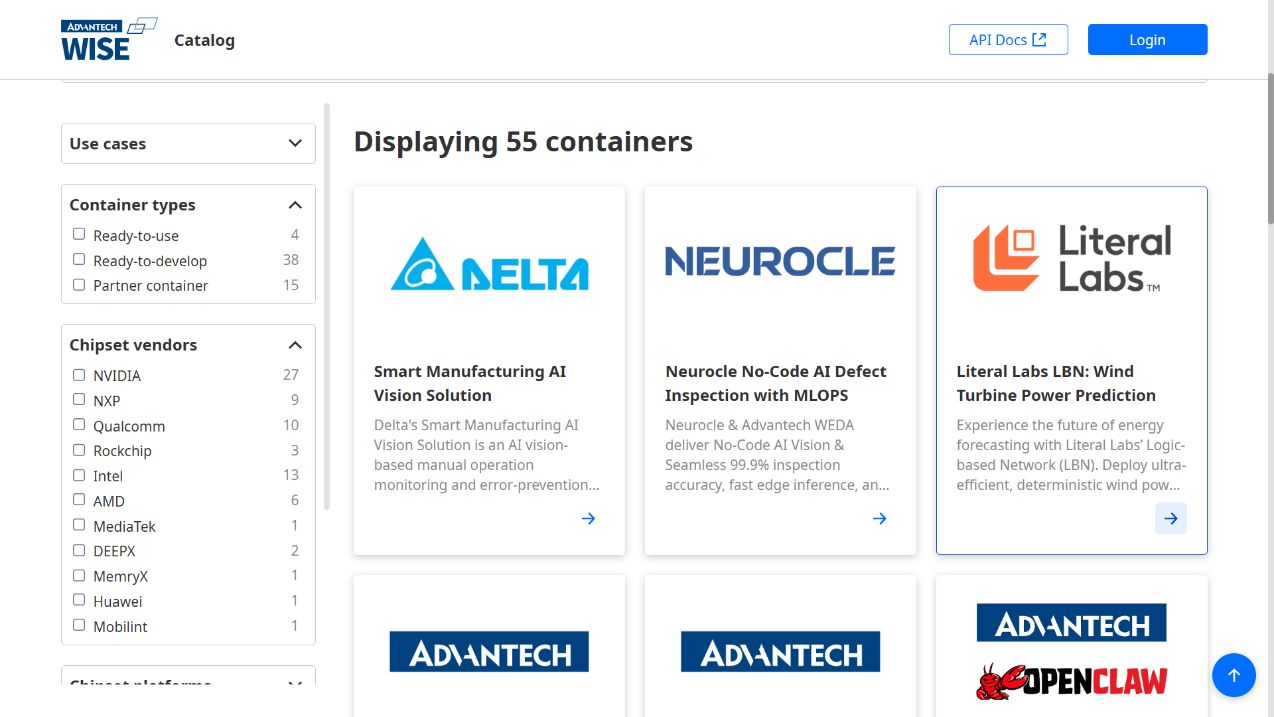The image size is (1274, 717).
Task: Enable the Rockchip chipset filter
Action: [x=79, y=450]
